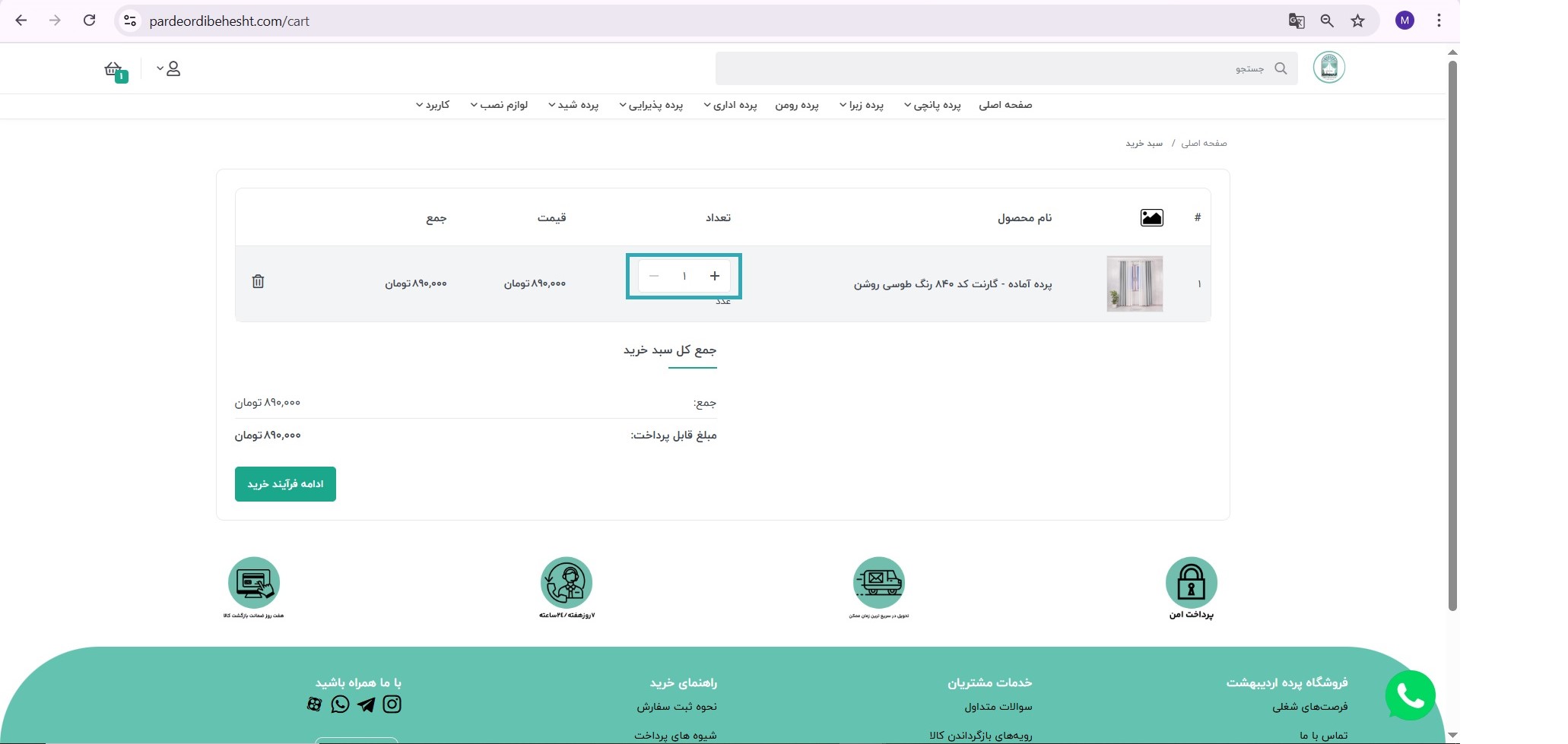1568x744 pixels.
Task: Click the ادامه فرآیند خرید checkout button
Action: pos(286,483)
